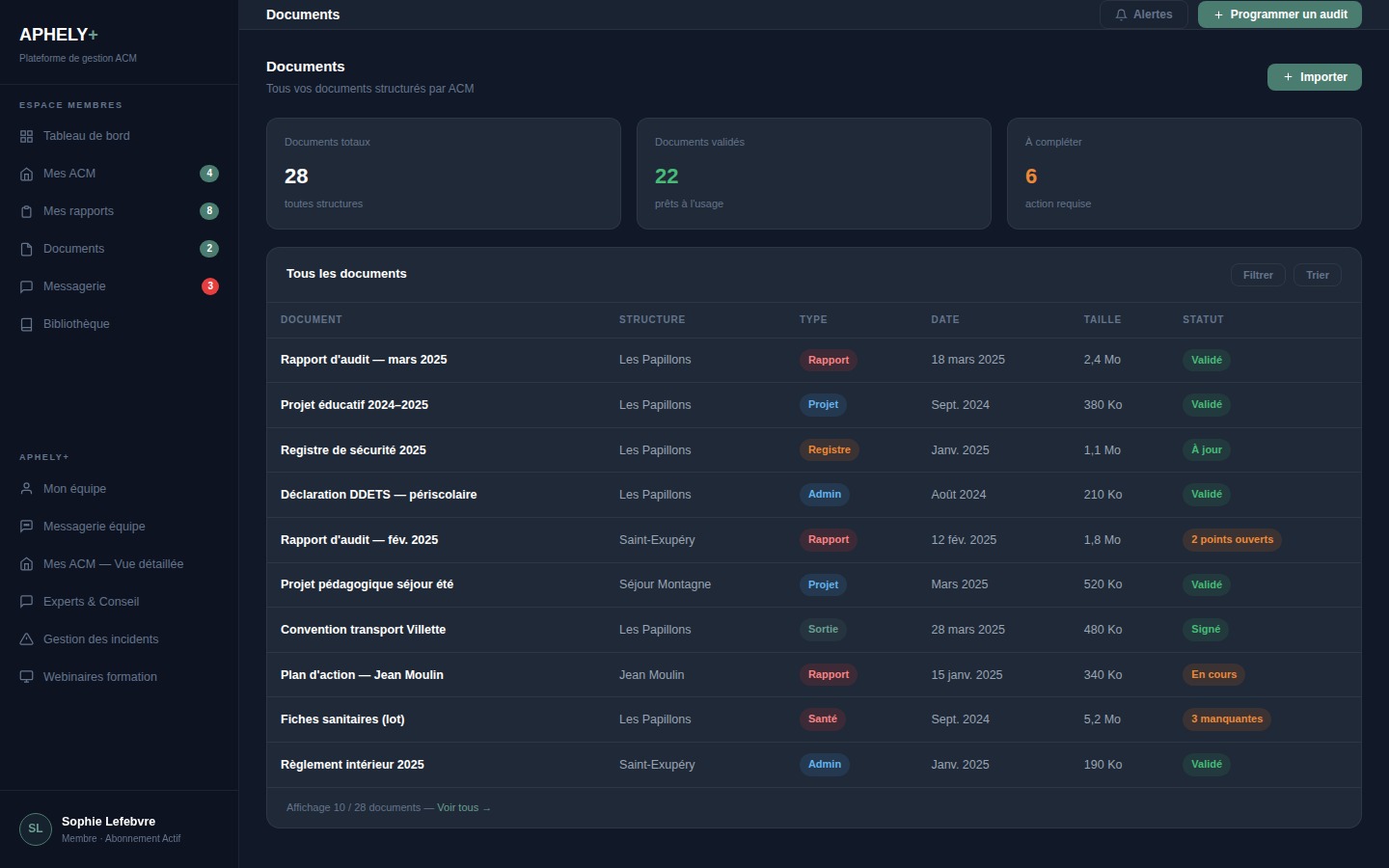Viewport: 1389px width, 868px height.
Task: Click the Webinaires formation monitor icon
Action: 27,677
